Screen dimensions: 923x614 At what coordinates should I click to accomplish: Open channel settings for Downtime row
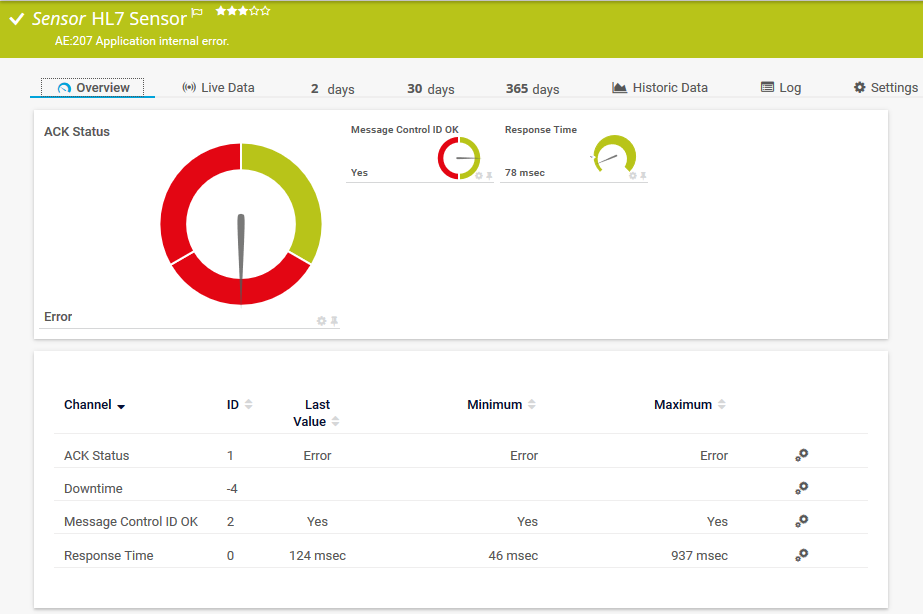801,488
